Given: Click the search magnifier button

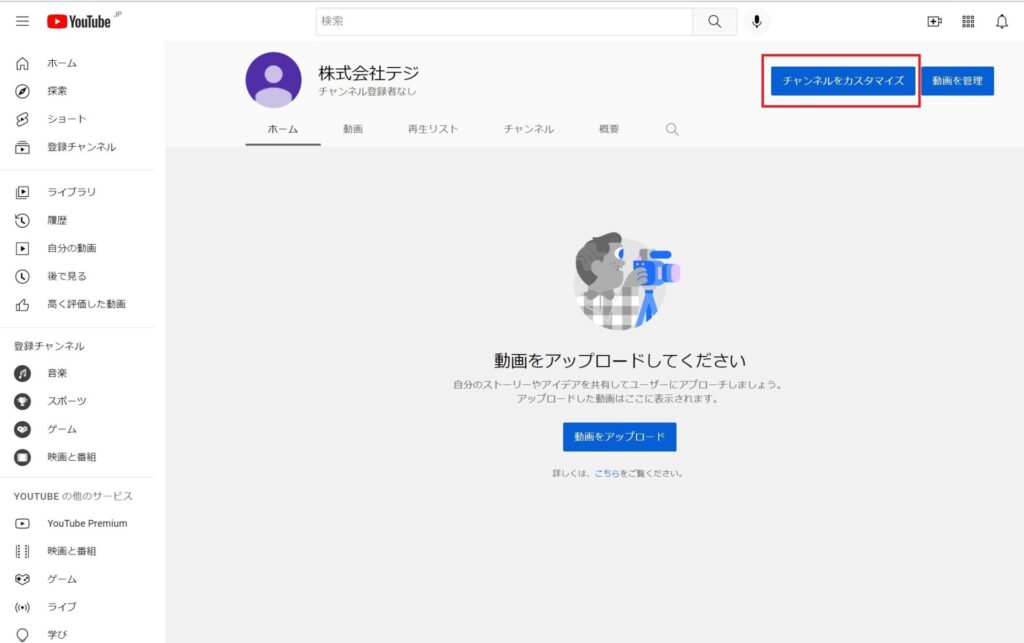Looking at the screenshot, I should (x=714, y=22).
